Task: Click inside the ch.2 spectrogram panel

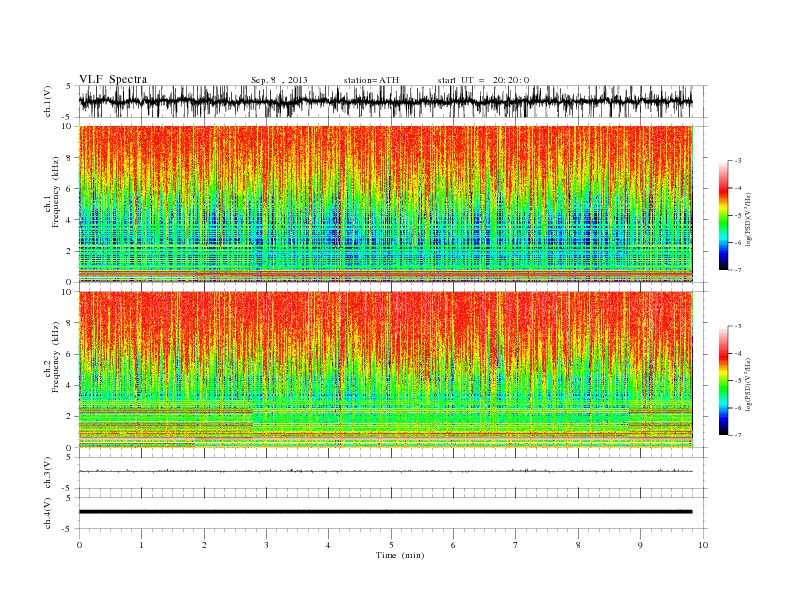Action: (385, 369)
